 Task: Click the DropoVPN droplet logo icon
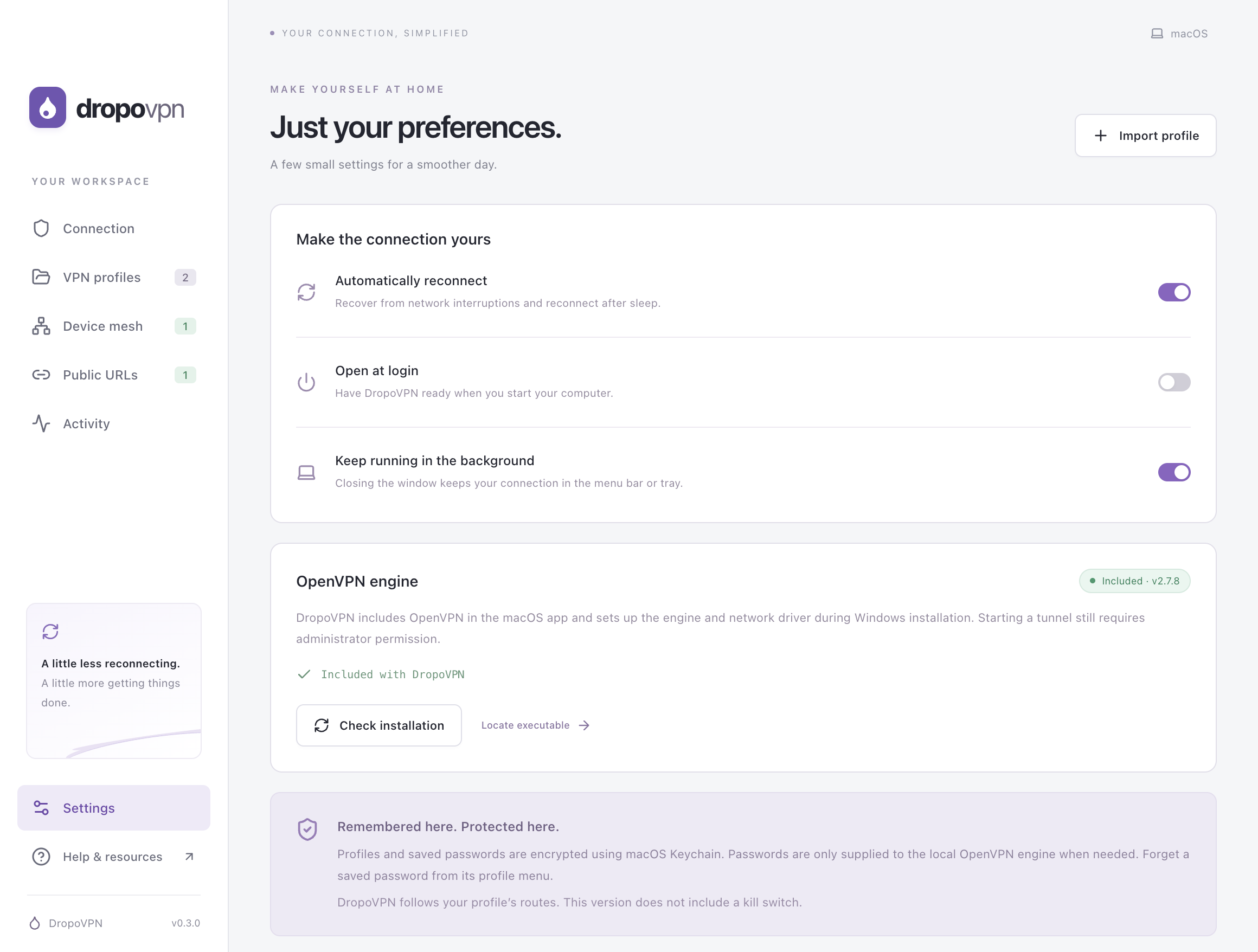[x=48, y=107]
